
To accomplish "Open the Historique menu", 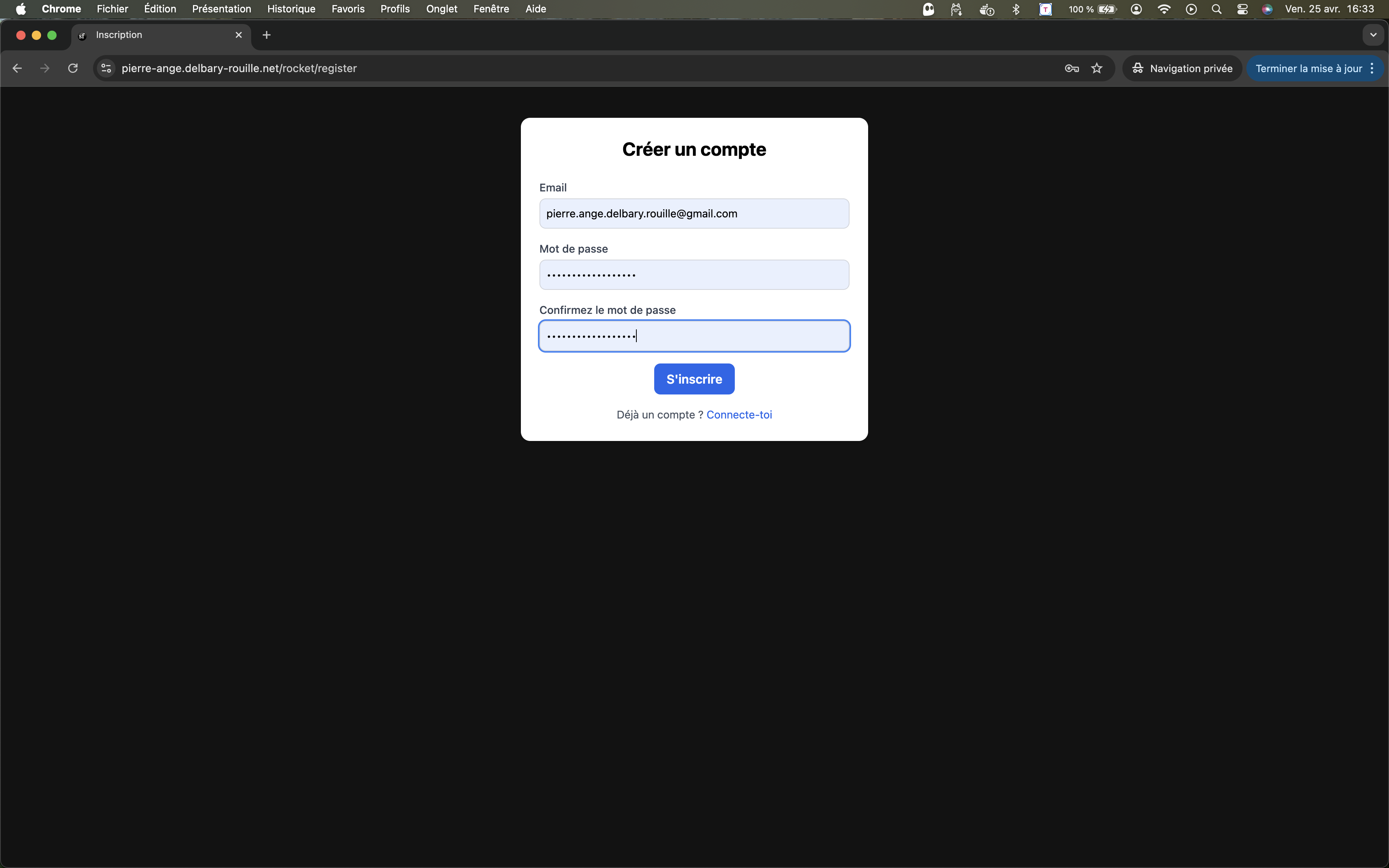I will (291, 9).
